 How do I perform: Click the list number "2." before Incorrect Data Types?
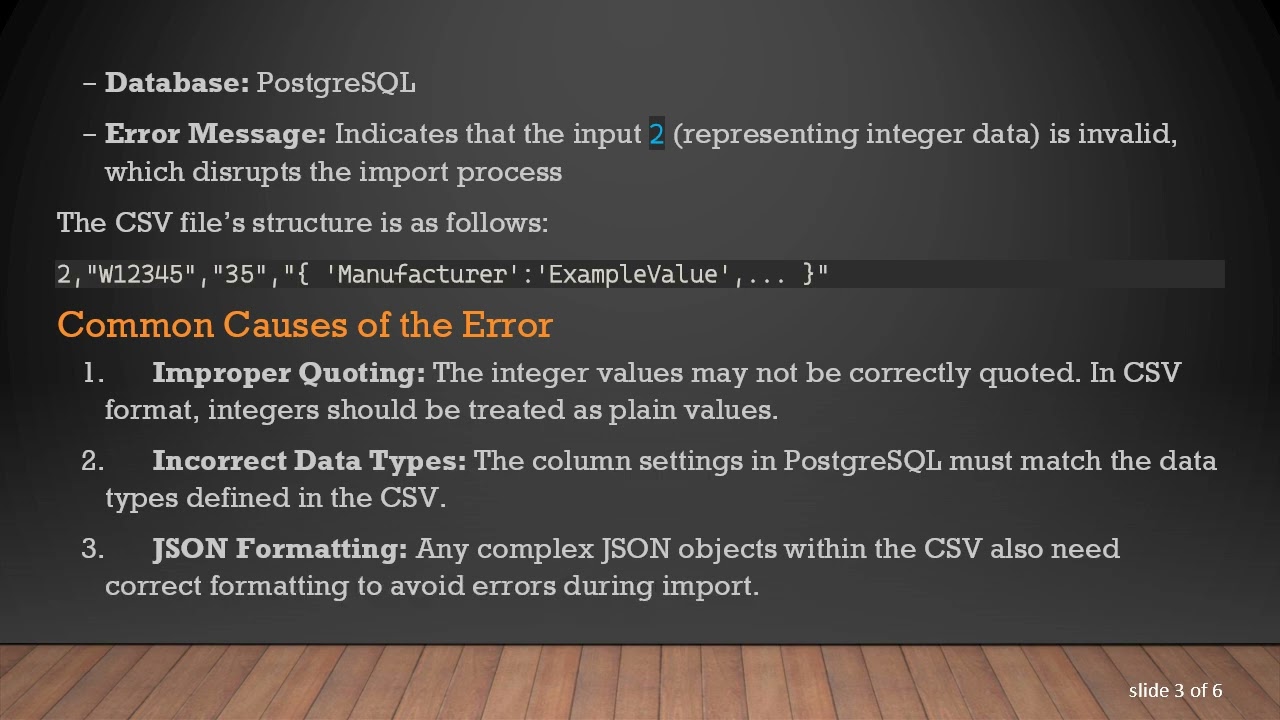tap(93, 461)
